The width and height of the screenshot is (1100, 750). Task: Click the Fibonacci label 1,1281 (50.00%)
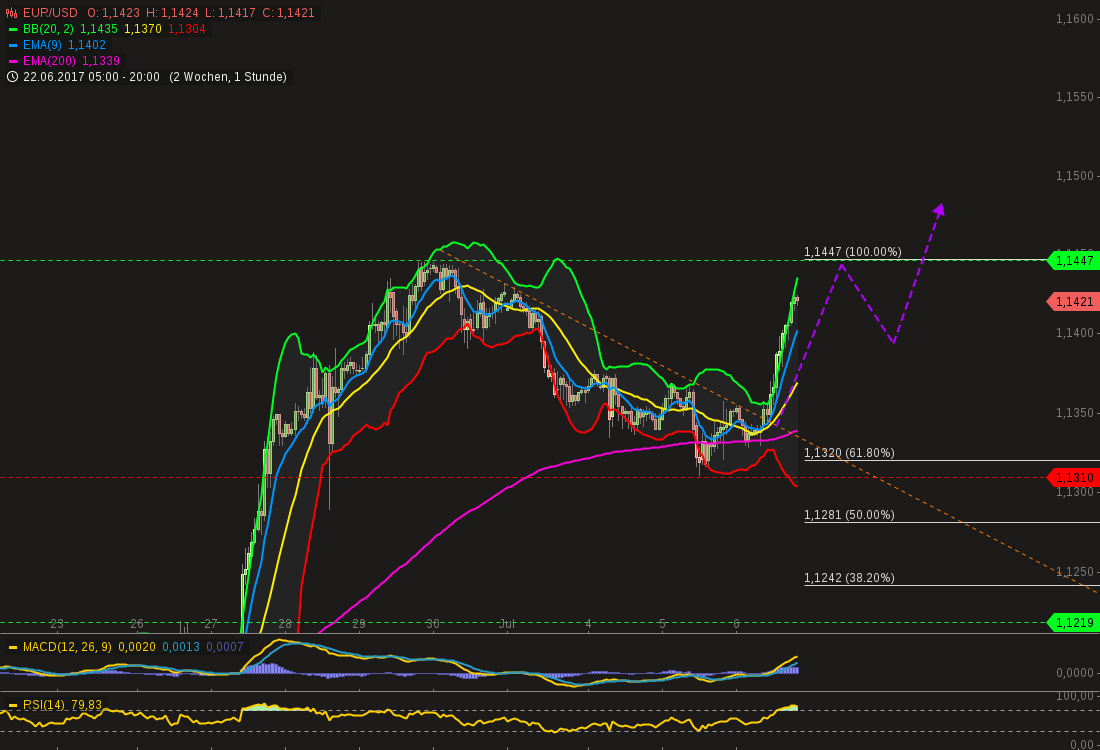pyautogui.click(x=849, y=515)
